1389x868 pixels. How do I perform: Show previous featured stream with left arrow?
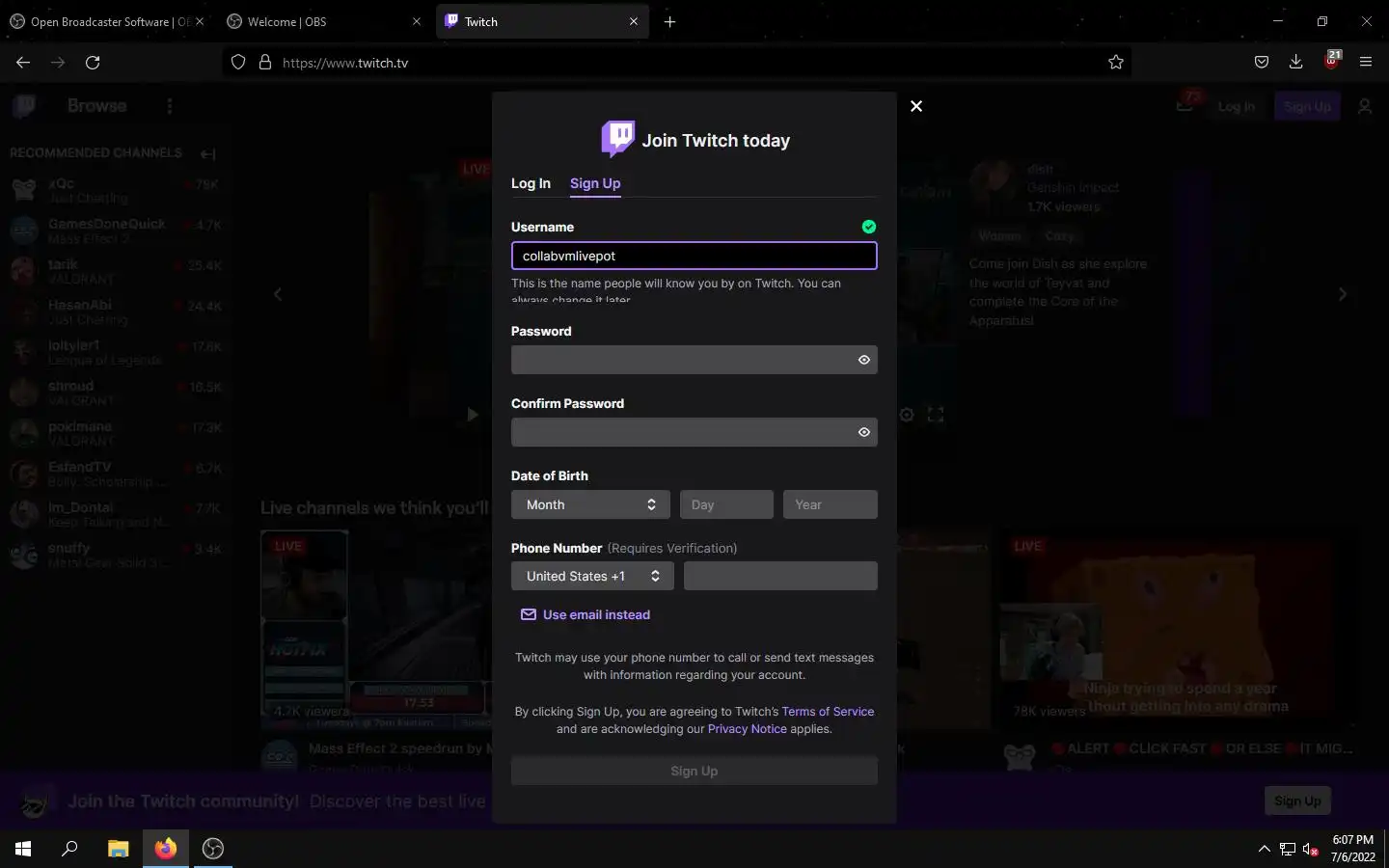pos(278,294)
